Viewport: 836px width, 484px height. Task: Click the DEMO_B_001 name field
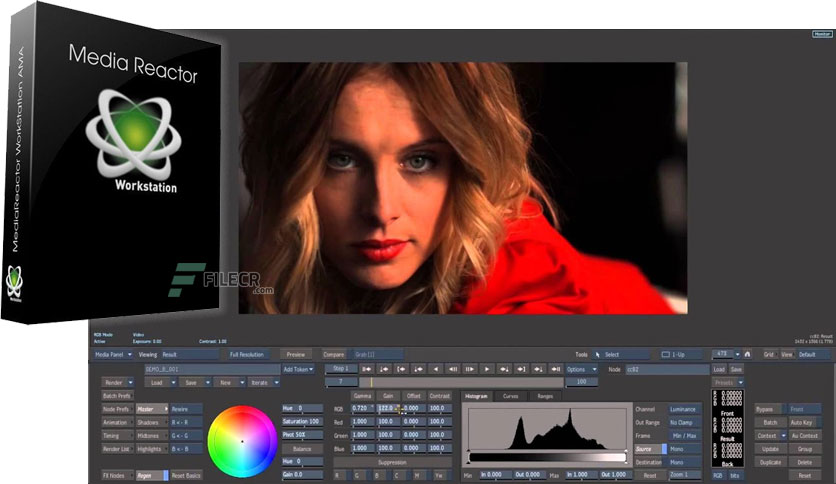[x=212, y=369]
